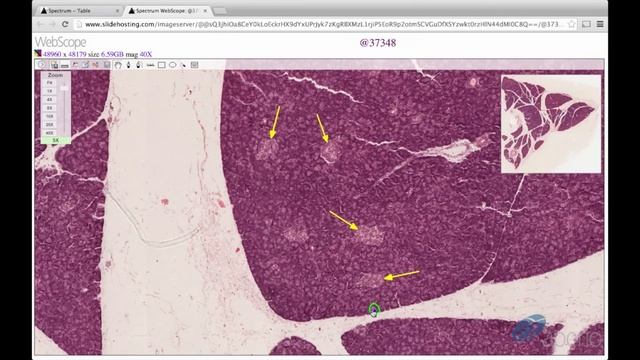The image size is (640, 360).
Task: Click the WebScope image info icon near dimensions
Action: [38, 53]
